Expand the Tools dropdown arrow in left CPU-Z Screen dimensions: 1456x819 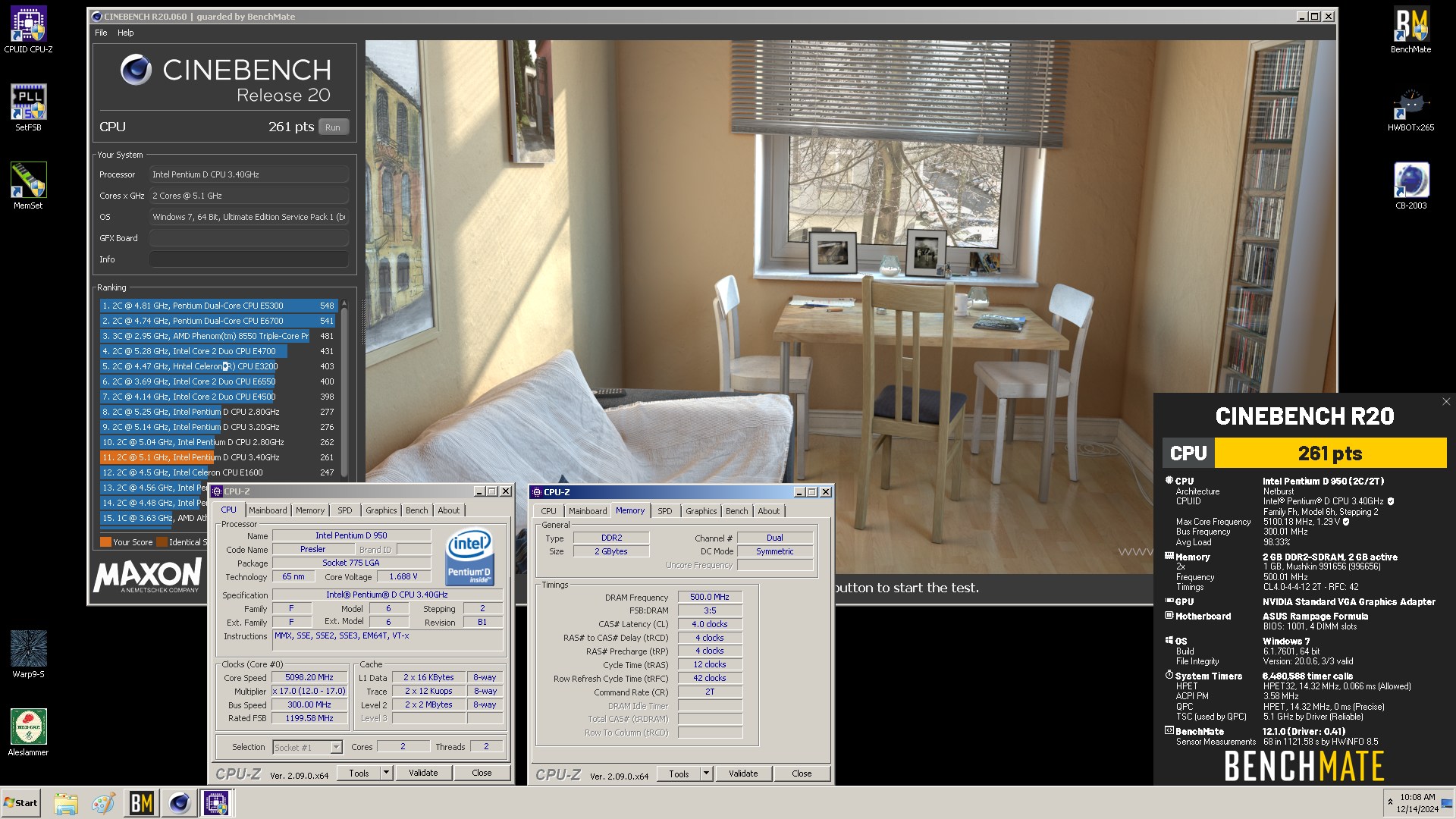click(x=386, y=773)
